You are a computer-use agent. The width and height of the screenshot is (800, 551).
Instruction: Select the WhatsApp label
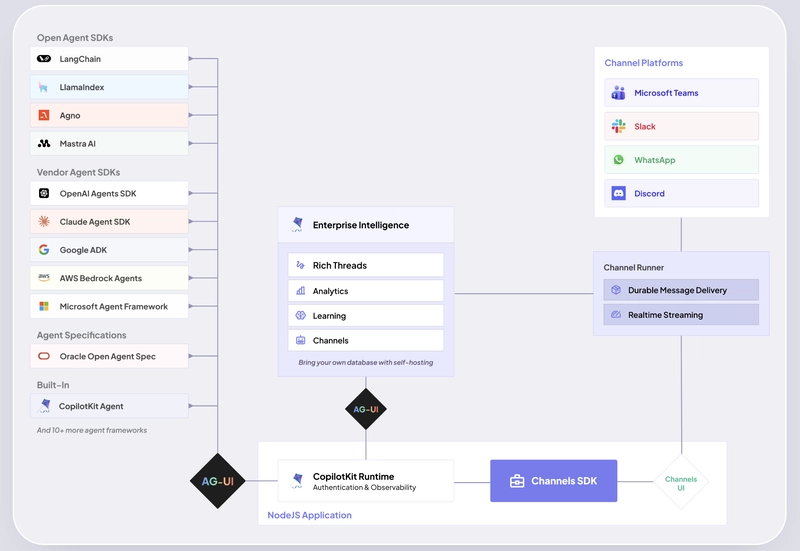655,160
